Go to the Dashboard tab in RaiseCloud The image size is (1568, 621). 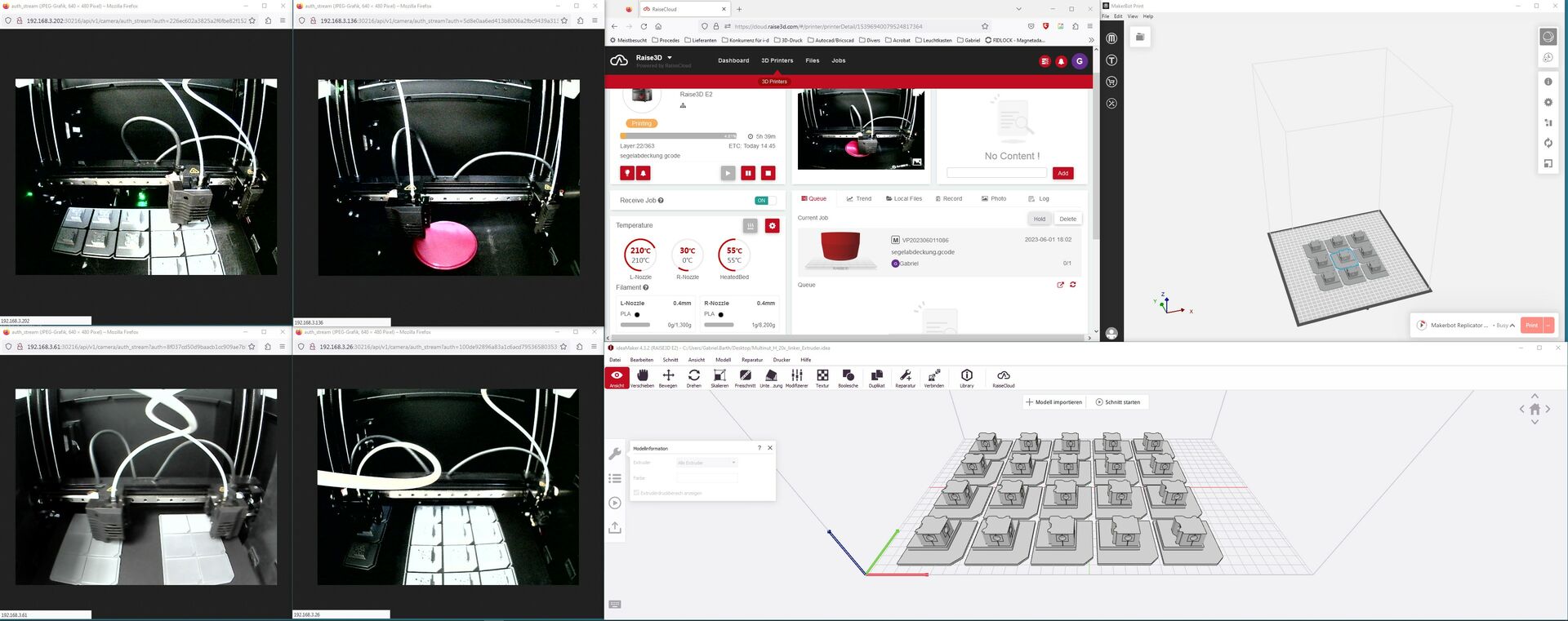733,60
